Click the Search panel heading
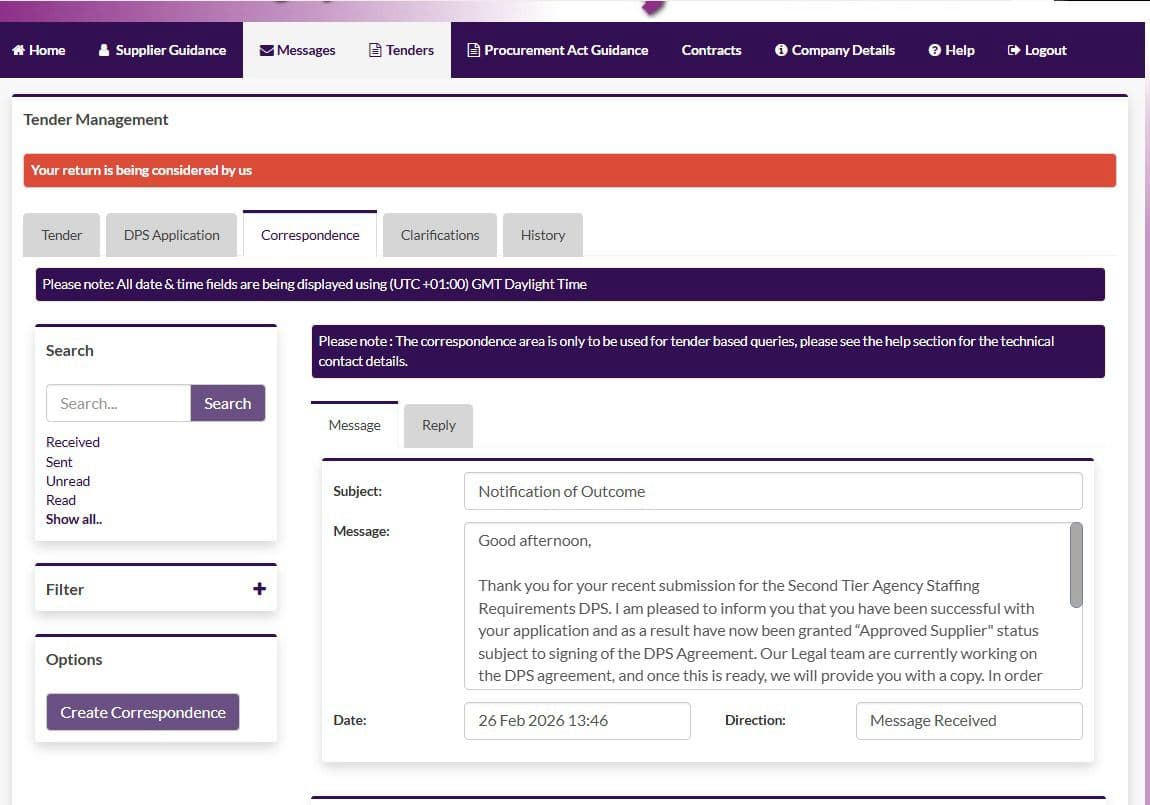 pos(70,350)
